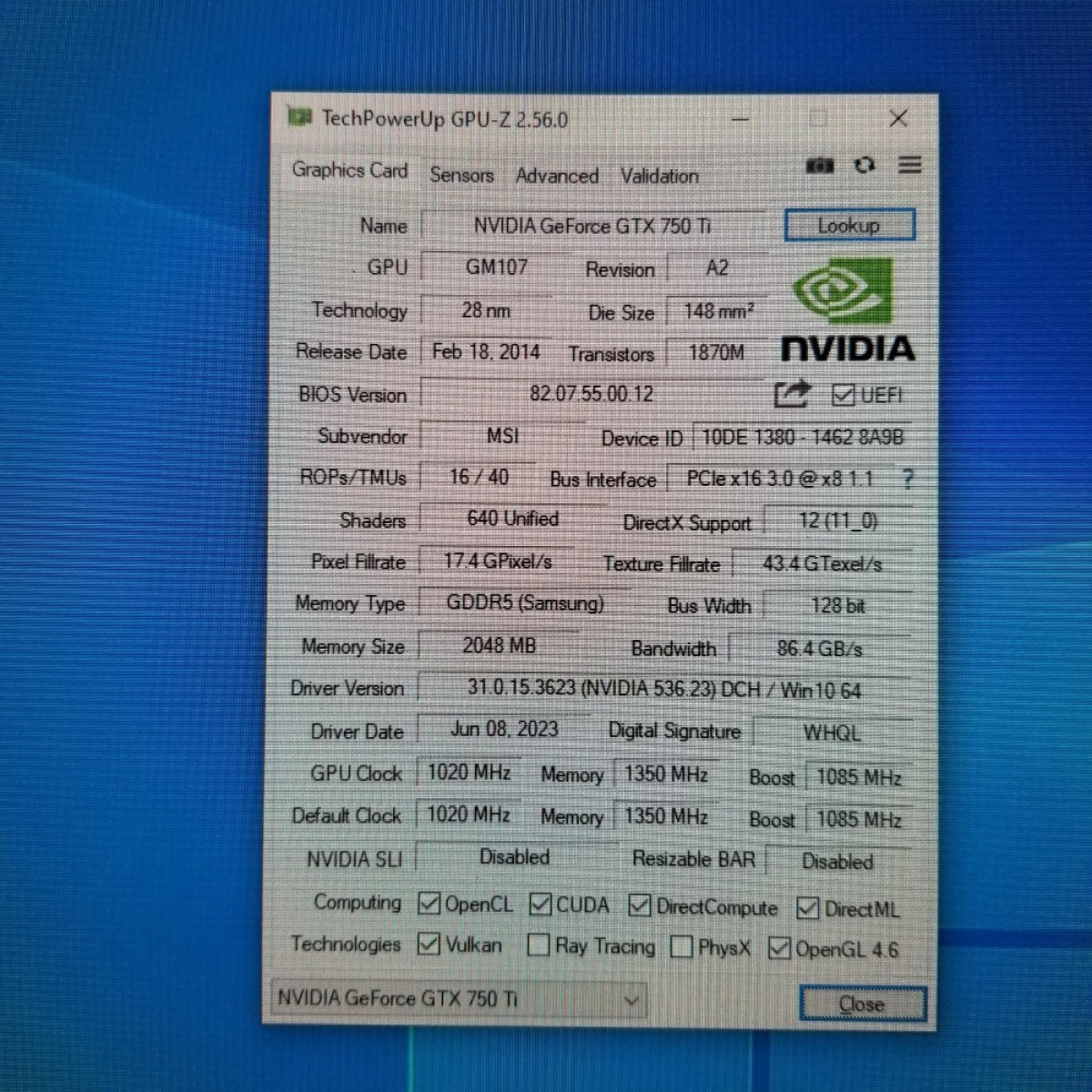Select the Graphics Card tab
Screen dimensions: 1092x1092
(x=349, y=170)
